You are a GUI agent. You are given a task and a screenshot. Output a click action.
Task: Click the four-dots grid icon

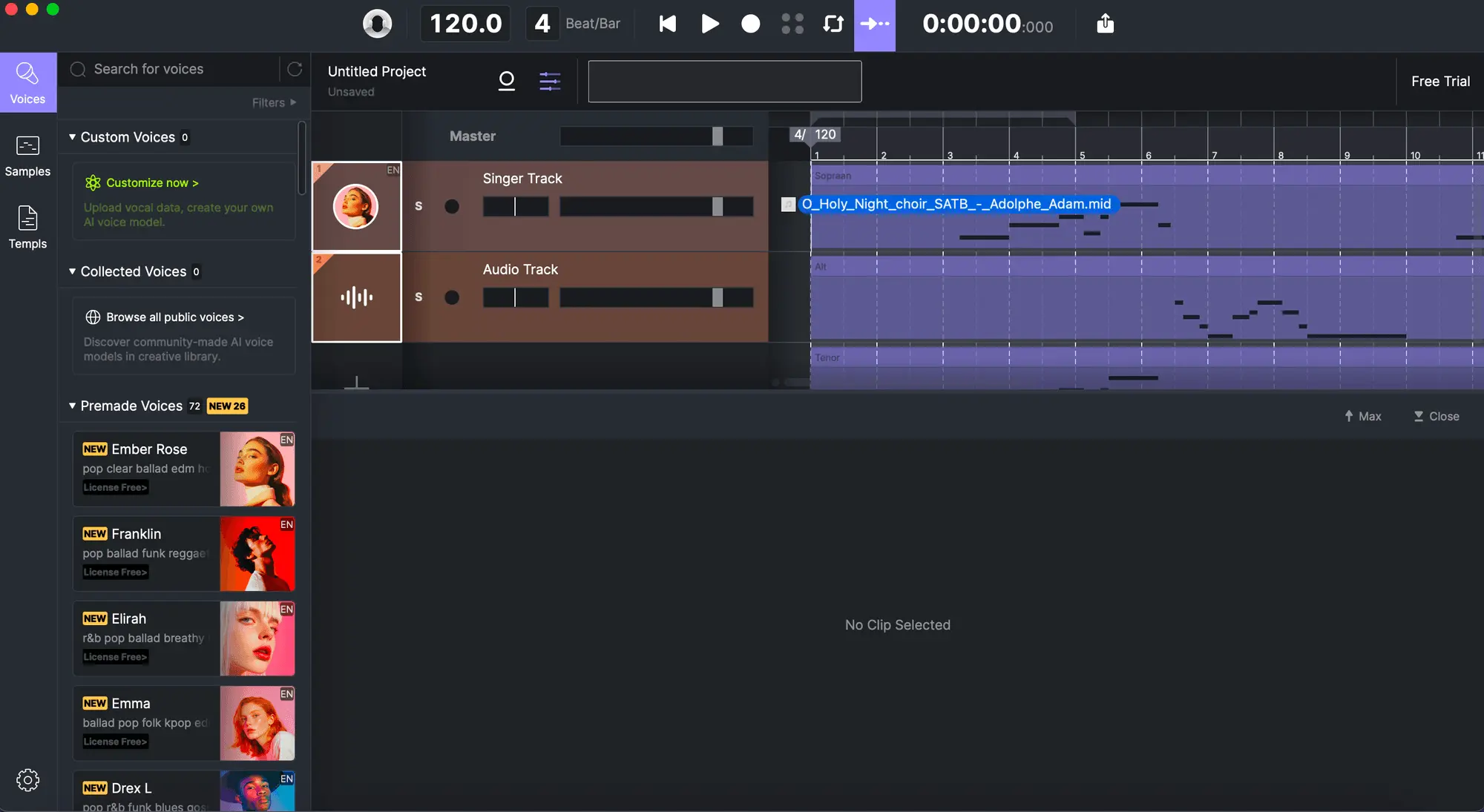pos(792,24)
